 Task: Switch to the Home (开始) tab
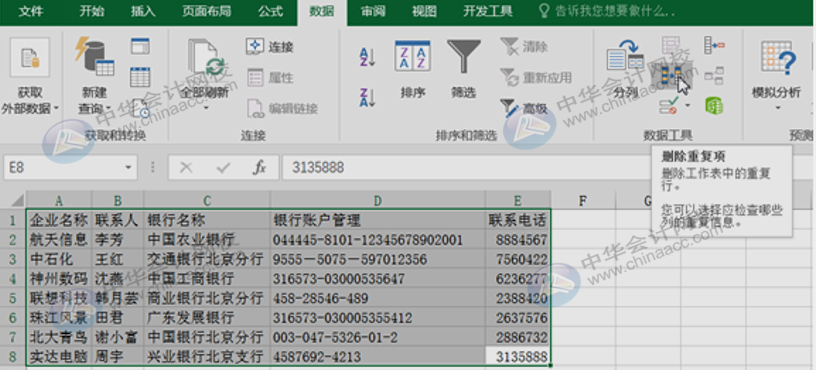tap(92, 11)
